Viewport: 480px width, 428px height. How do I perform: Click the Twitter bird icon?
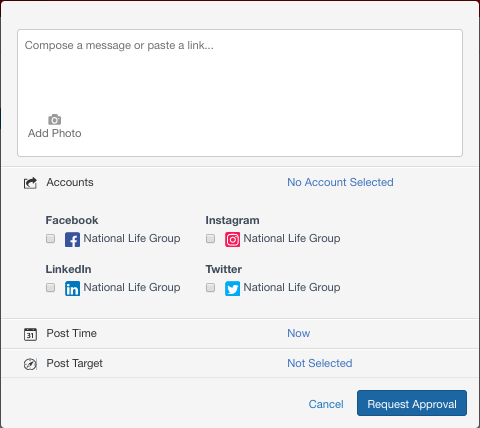tap(232, 289)
